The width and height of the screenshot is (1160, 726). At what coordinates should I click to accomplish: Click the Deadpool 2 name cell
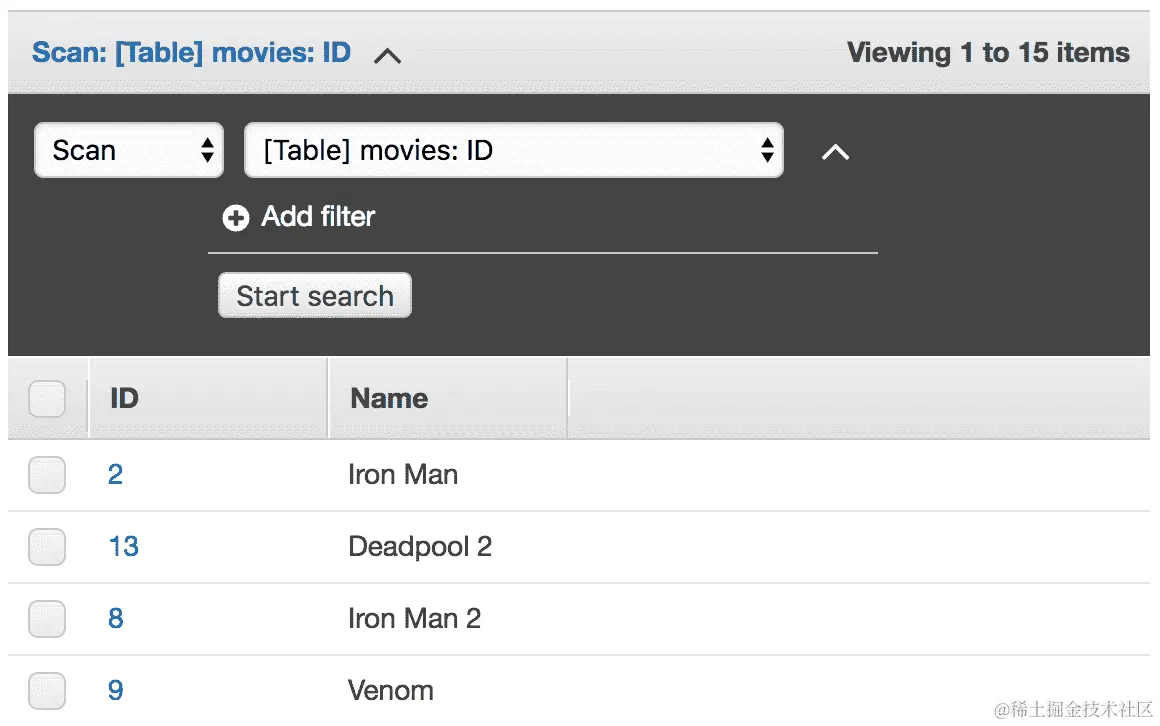click(420, 547)
